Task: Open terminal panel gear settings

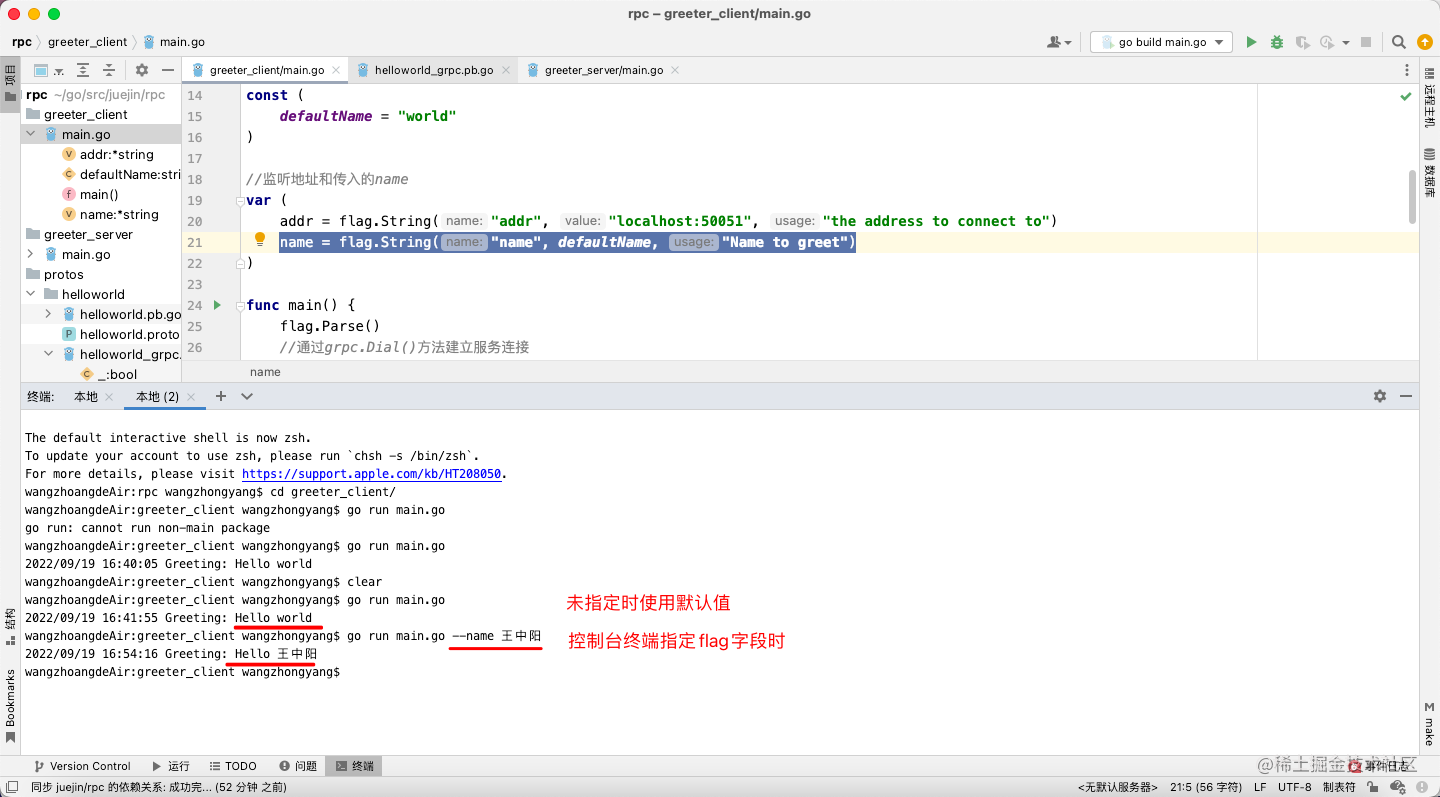Action: click(1380, 396)
